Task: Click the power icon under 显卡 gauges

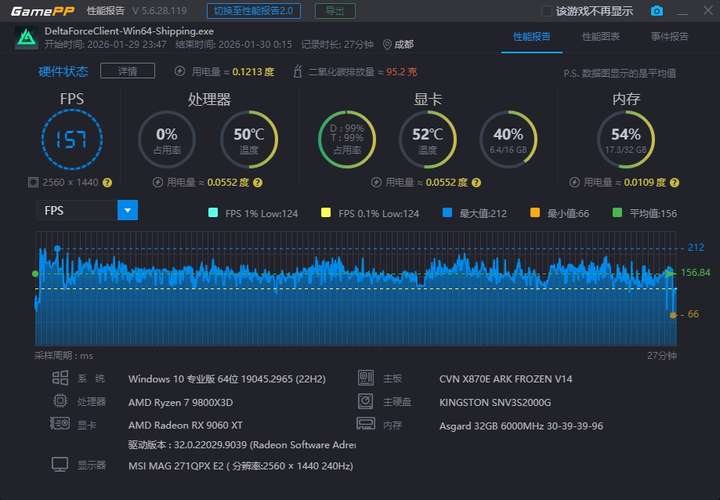Action: point(376,182)
